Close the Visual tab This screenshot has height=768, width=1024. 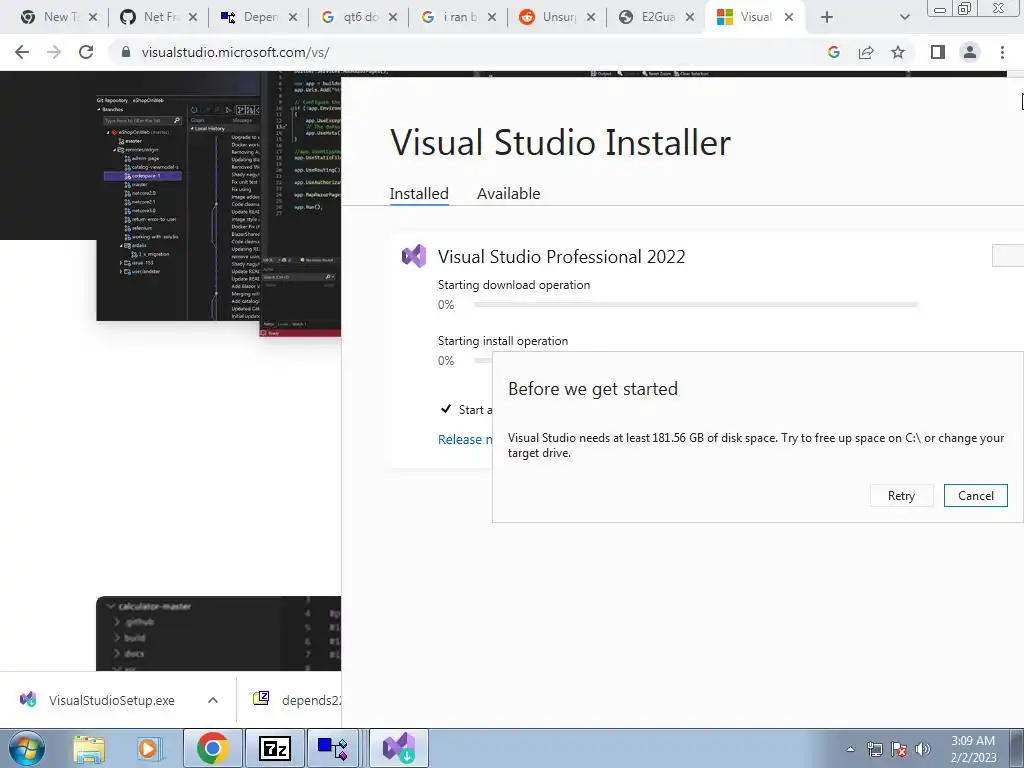[x=789, y=18]
